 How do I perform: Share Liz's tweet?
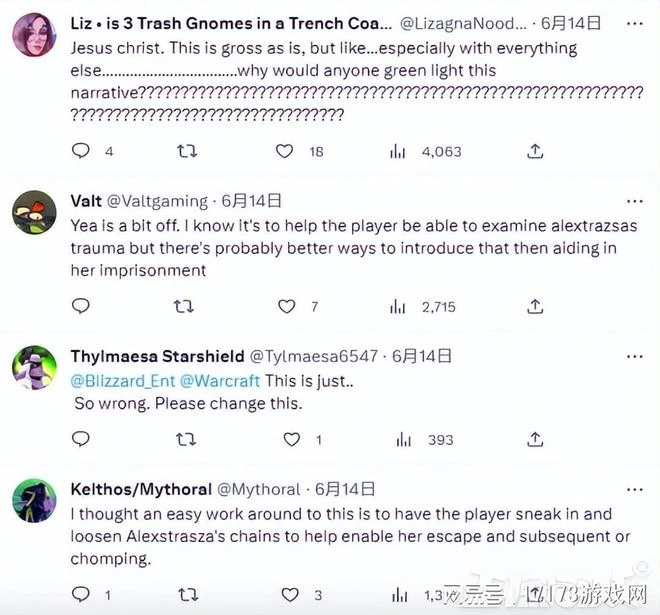click(x=535, y=151)
